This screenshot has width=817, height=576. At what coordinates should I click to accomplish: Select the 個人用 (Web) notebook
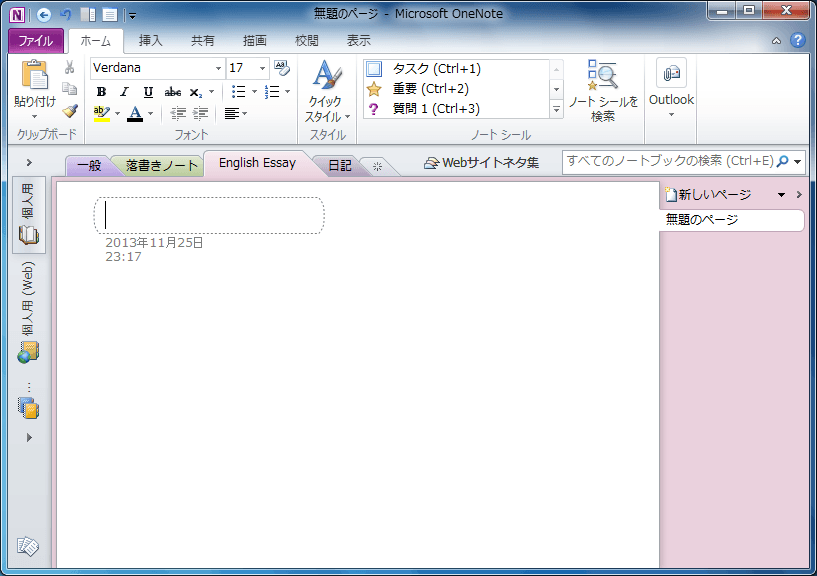point(29,313)
